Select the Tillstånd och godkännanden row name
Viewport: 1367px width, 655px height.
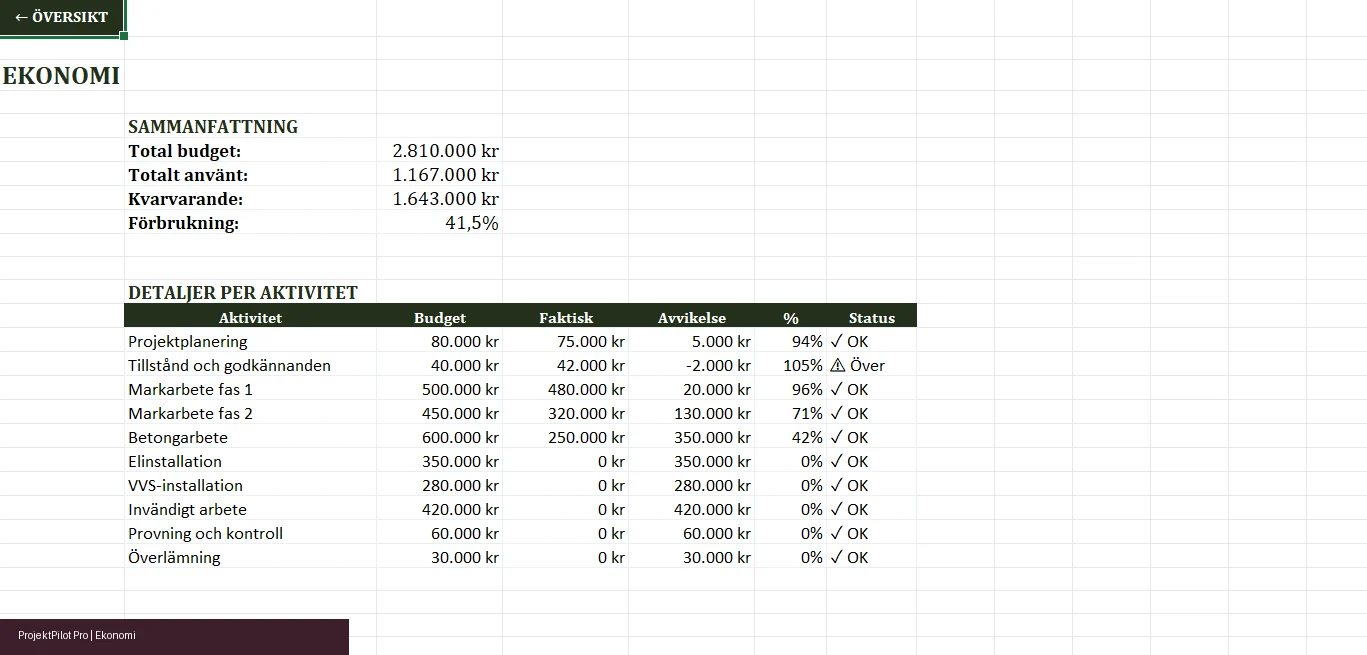coord(229,365)
